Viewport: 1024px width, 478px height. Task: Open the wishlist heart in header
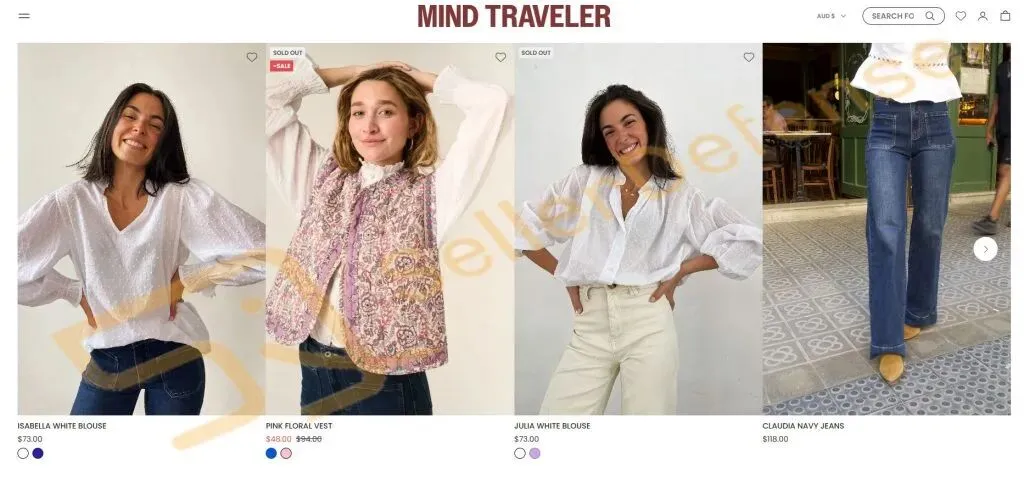(961, 16)
